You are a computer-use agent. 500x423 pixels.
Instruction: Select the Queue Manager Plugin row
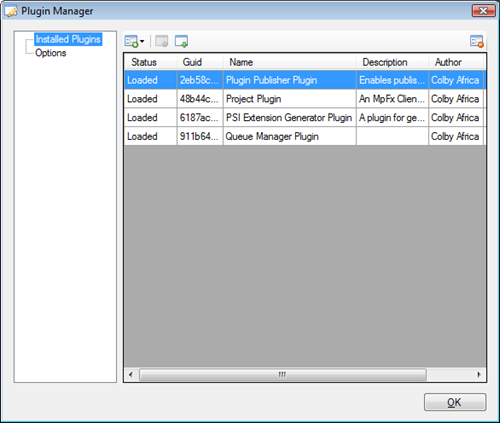(x=305, y=136)
